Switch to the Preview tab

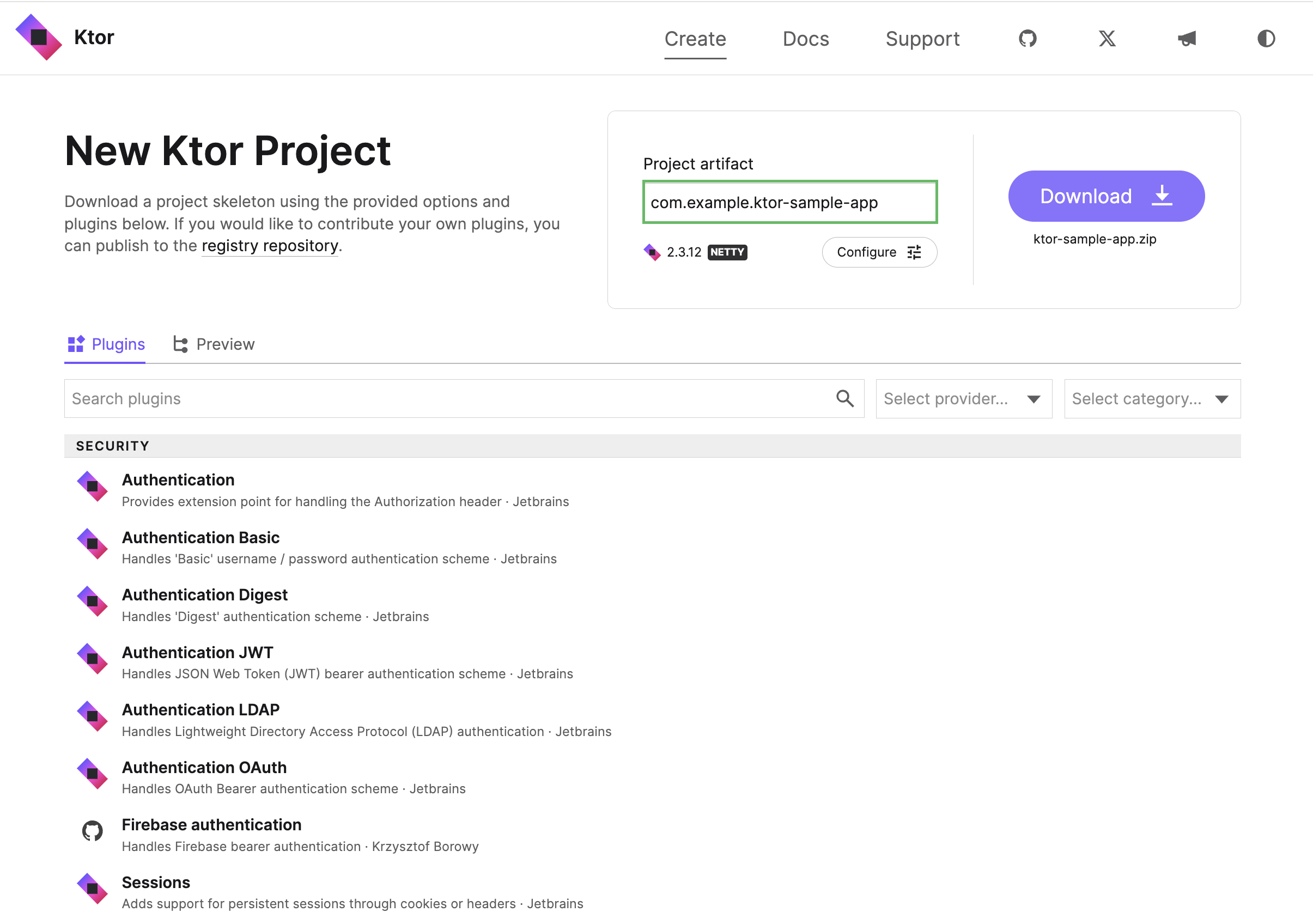click(x=214, y=344)
